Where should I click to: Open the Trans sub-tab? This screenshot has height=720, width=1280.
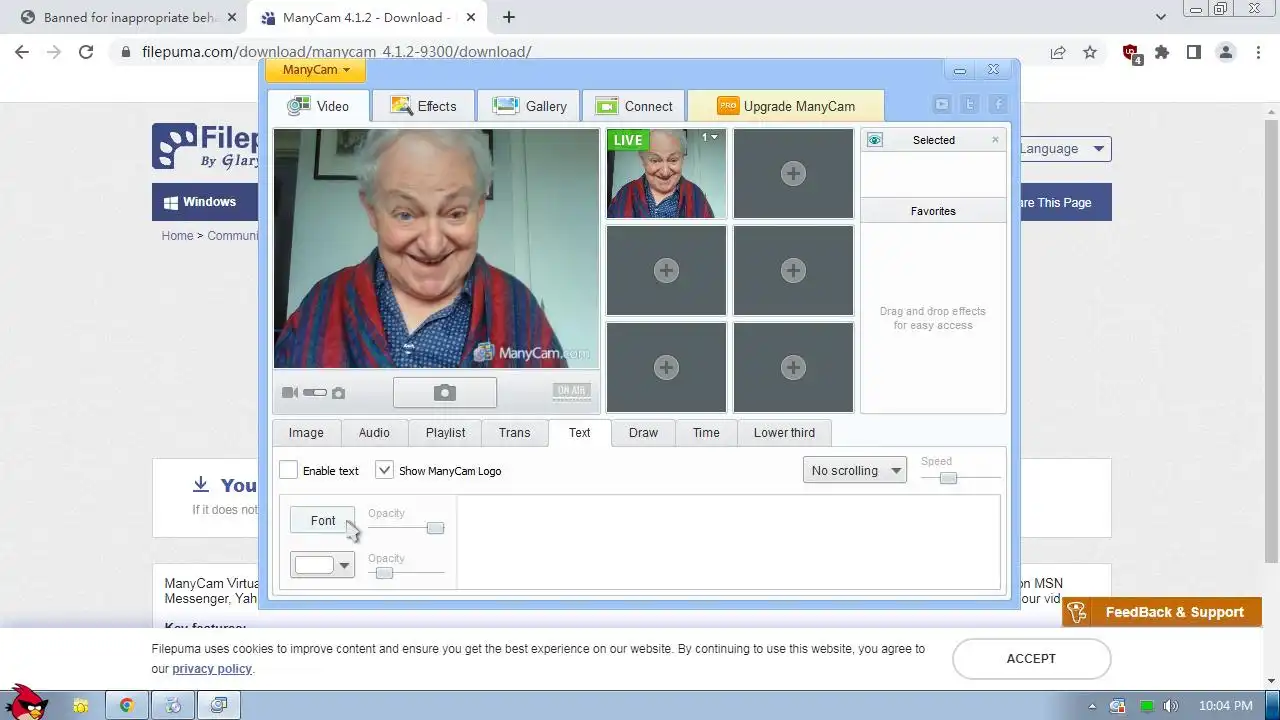(514, 432)
